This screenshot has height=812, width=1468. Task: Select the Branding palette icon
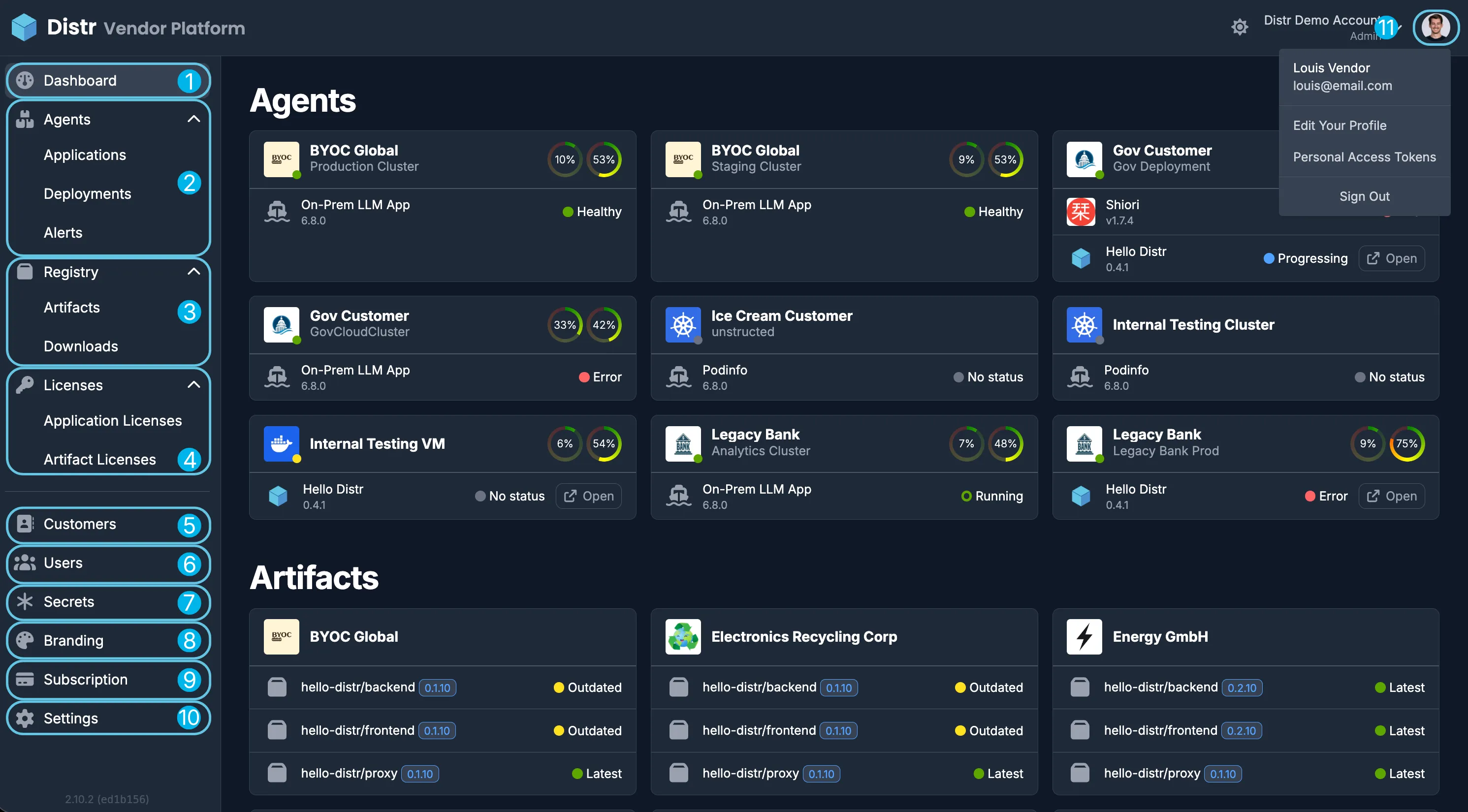point(25,640)
